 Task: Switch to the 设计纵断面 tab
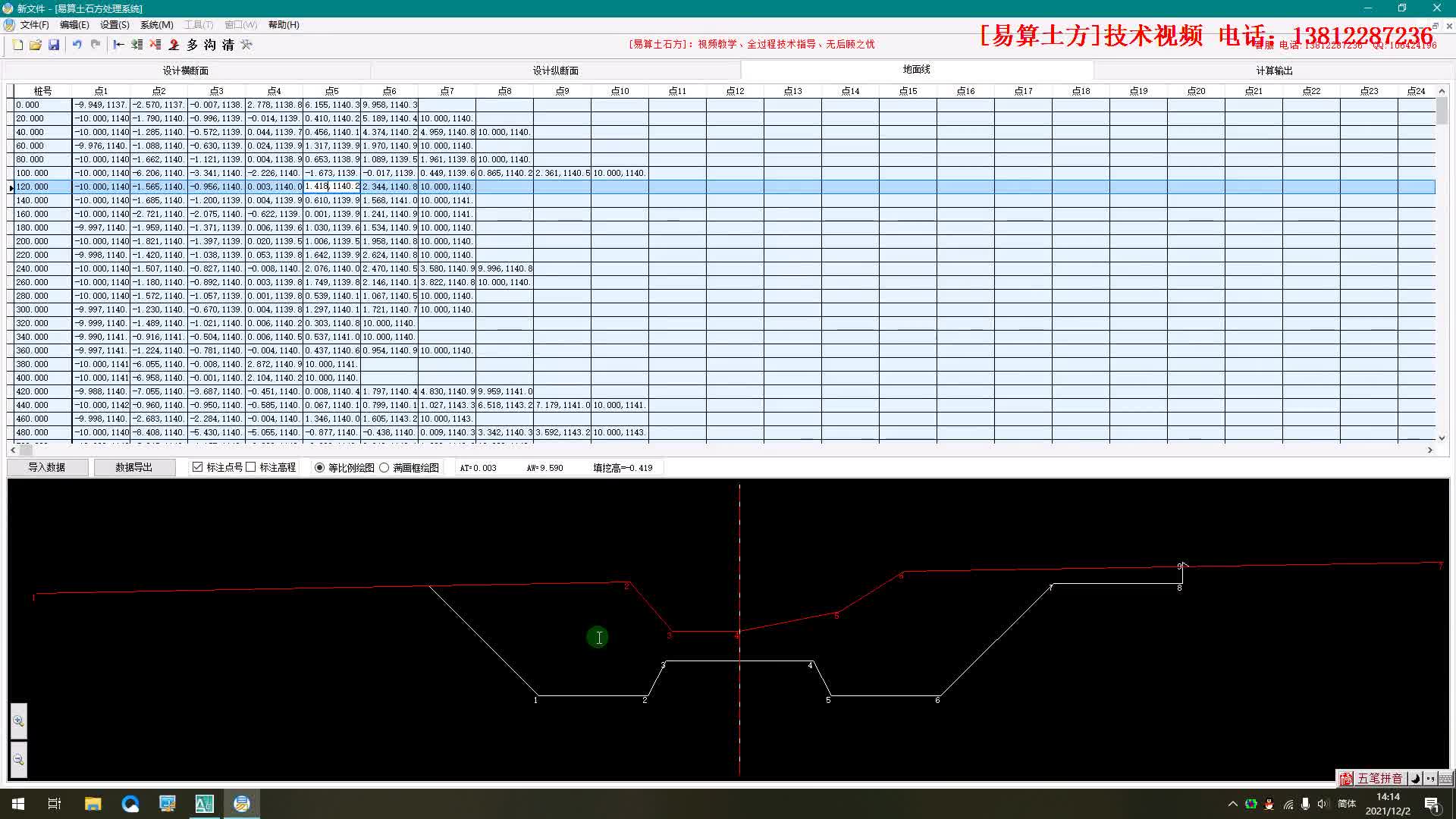click(555, 71)
